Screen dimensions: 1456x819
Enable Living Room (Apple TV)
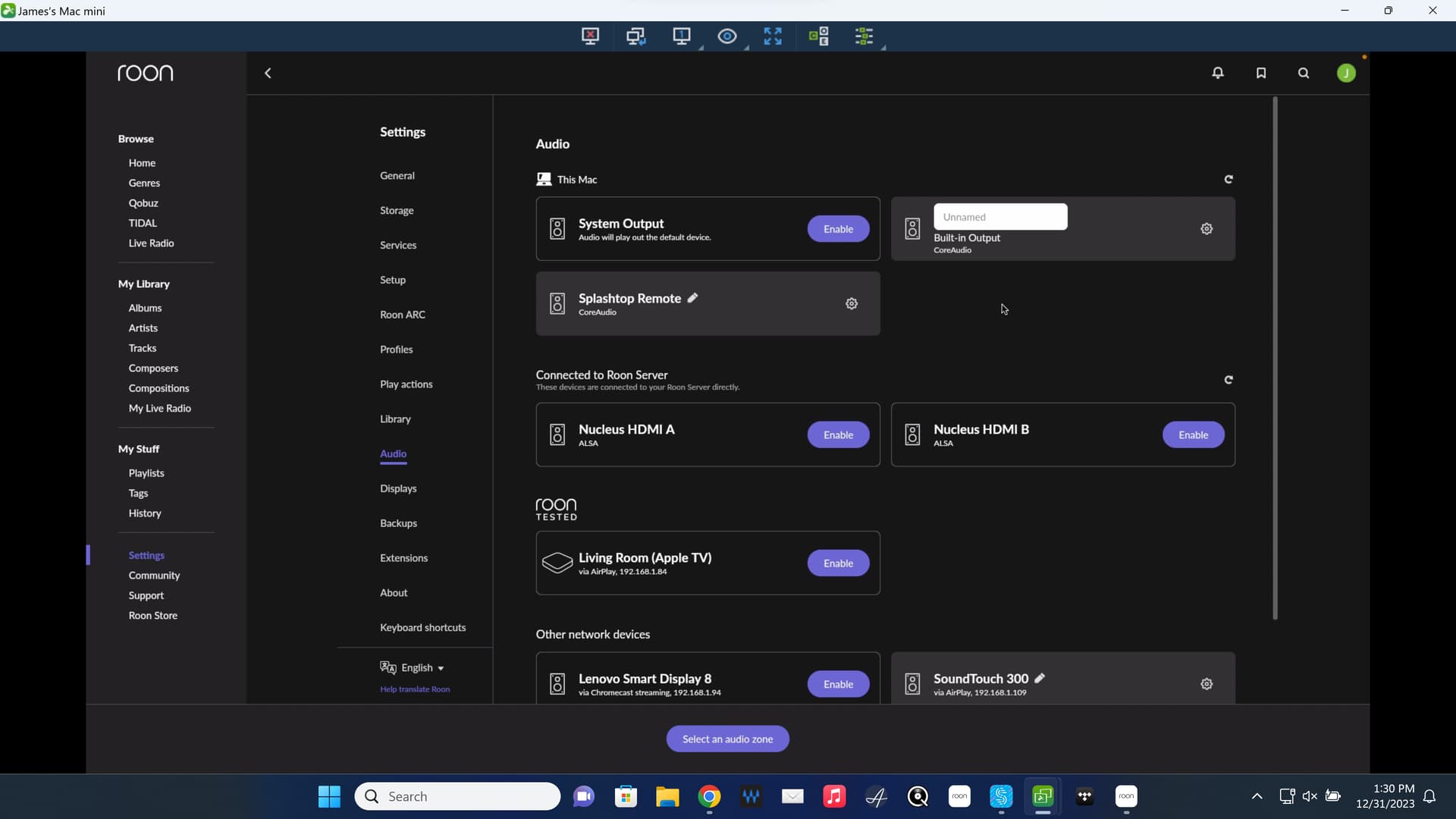[x=838, y=563]
